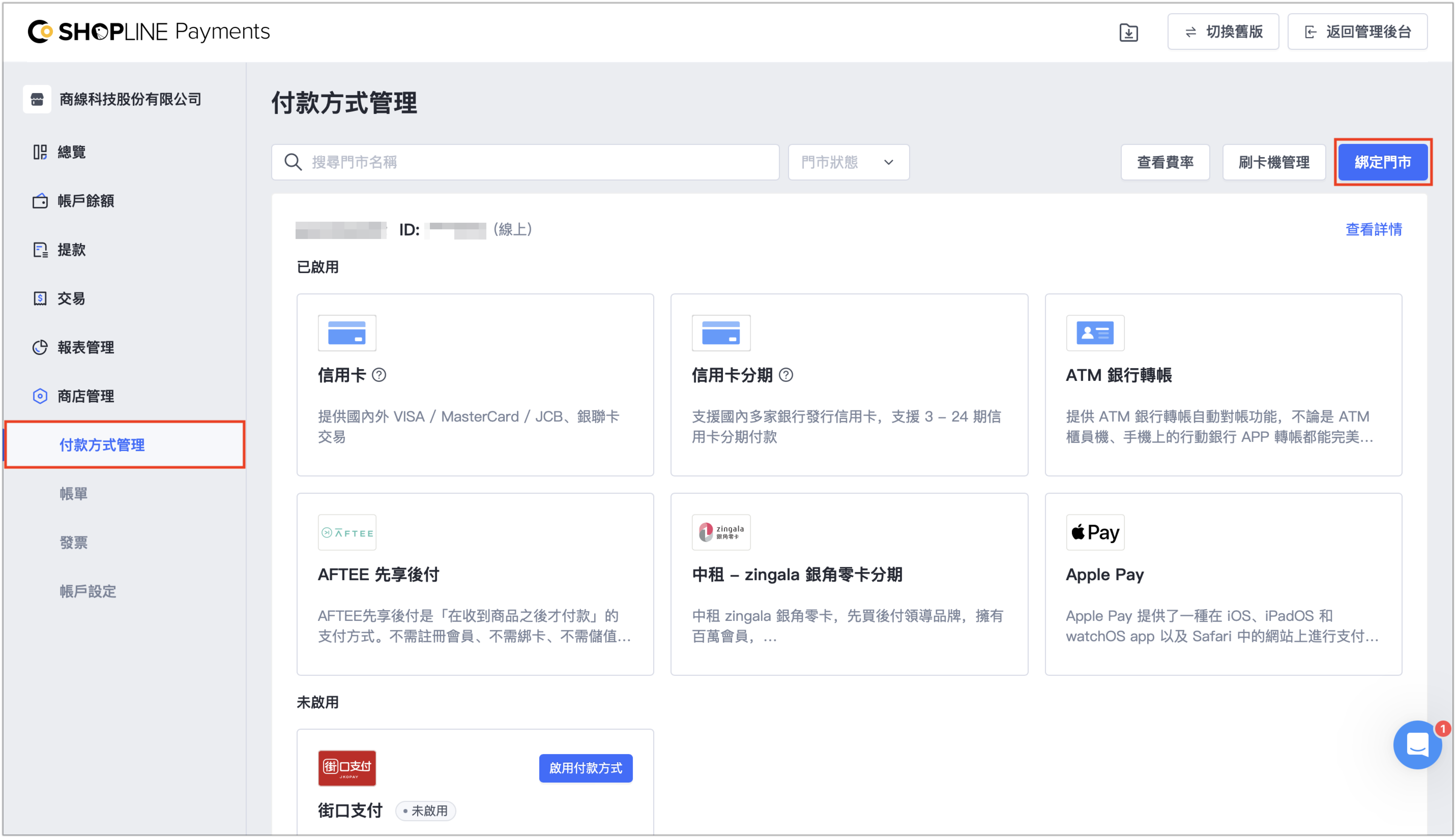Click the download icon in header
1456x838 pixels.
[x=1128, y=32]
